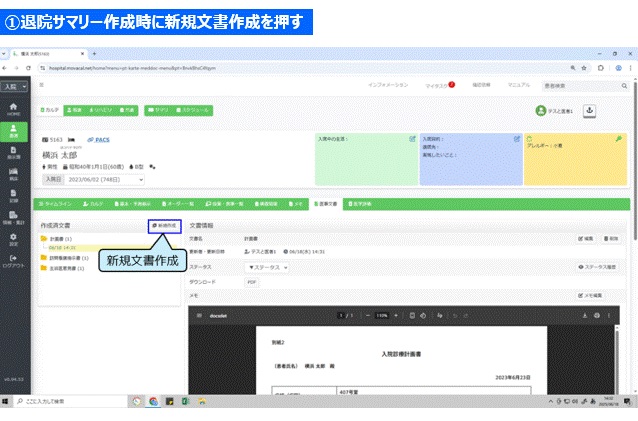Open the bed/ward icon in sidebar
Screen dimensions: 638x421
coord(13,174)
